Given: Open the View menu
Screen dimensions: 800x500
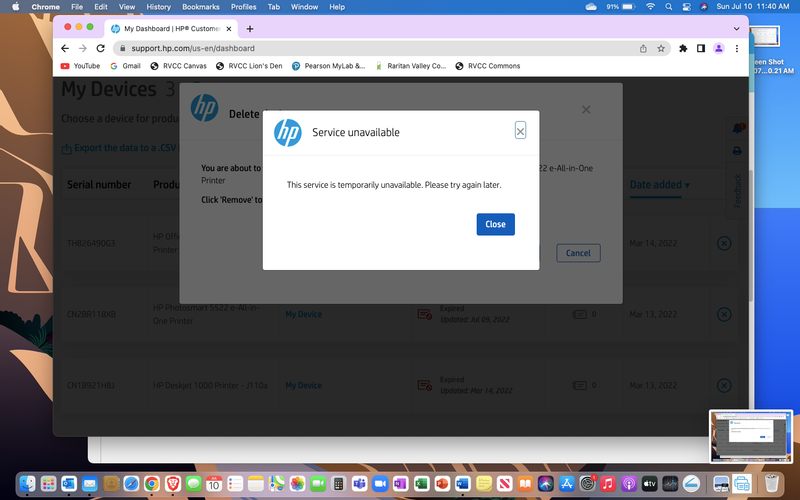Looking at the screenshot, I should pyautogui.click(x=127, y=7).
